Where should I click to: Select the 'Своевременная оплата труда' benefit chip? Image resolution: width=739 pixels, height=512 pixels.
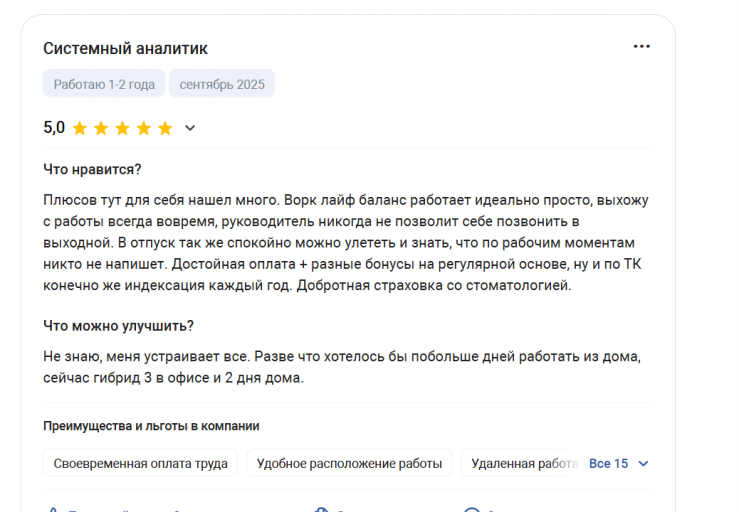(x=141, y=464)
